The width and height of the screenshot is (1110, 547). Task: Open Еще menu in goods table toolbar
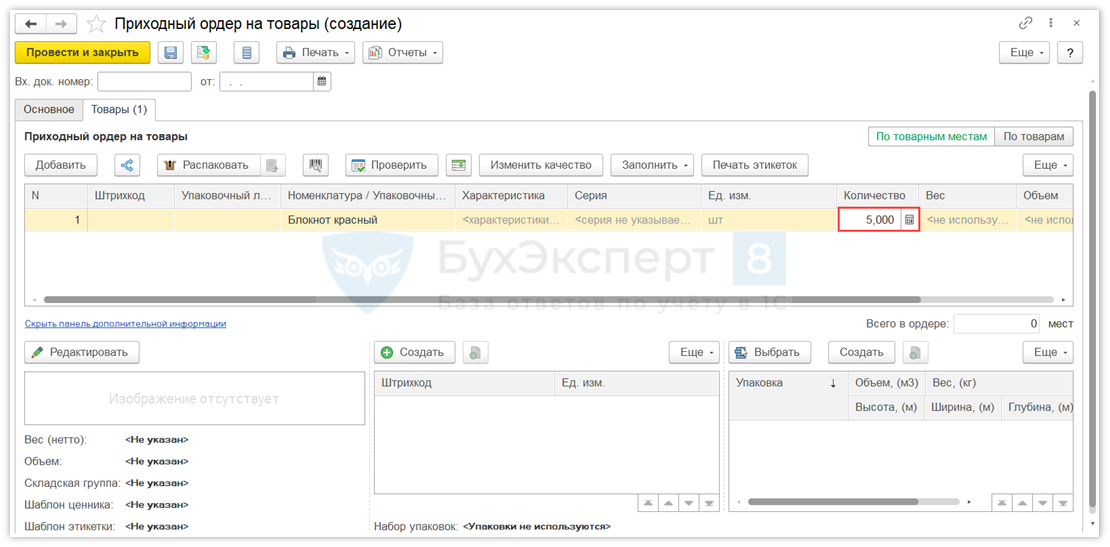pyautogui.click(x=1048, y=165)
